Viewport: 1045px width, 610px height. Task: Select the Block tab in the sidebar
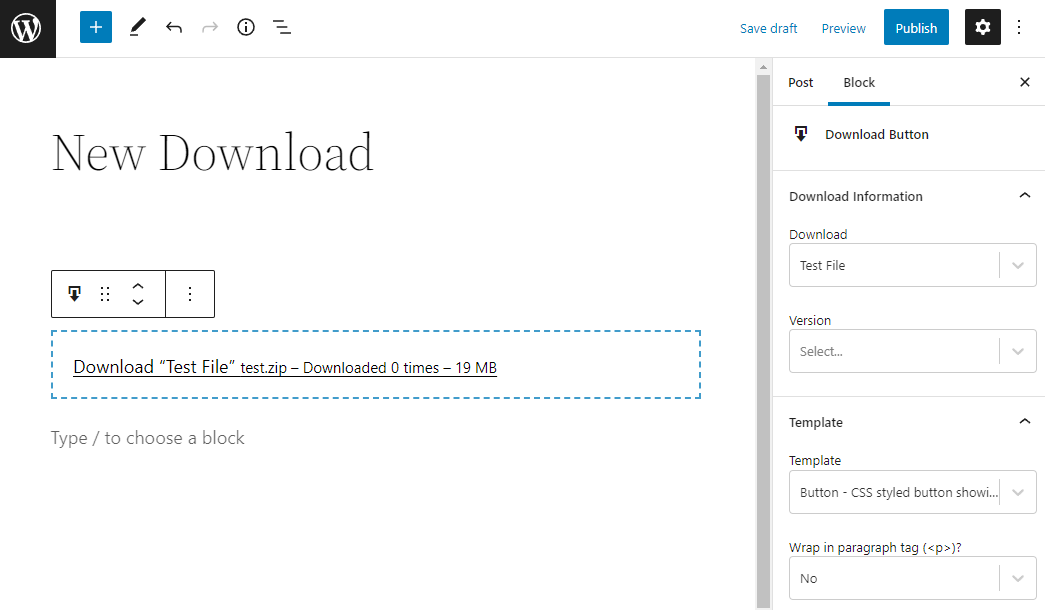[858, 82]
